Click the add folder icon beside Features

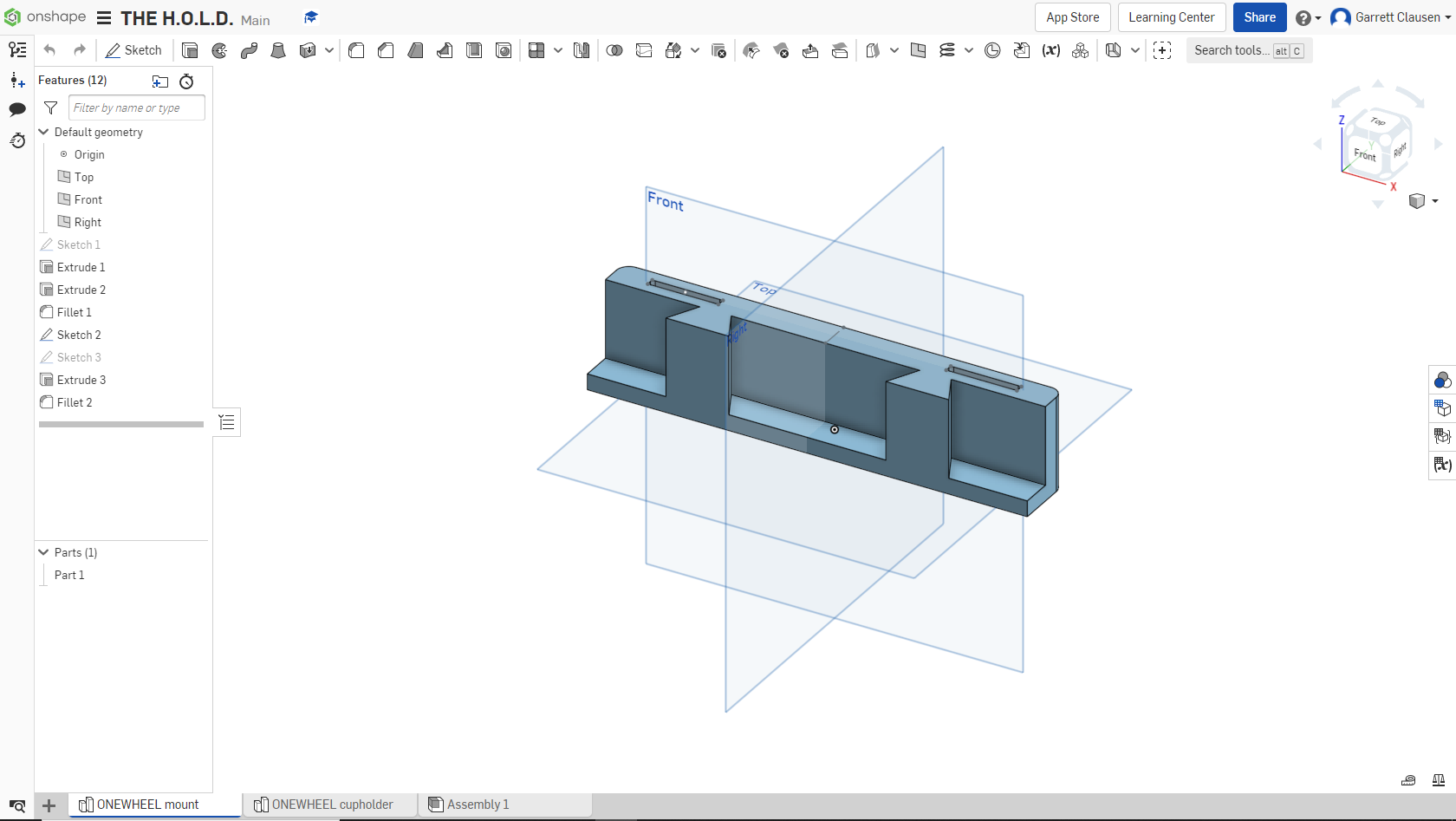click(160, 81)
